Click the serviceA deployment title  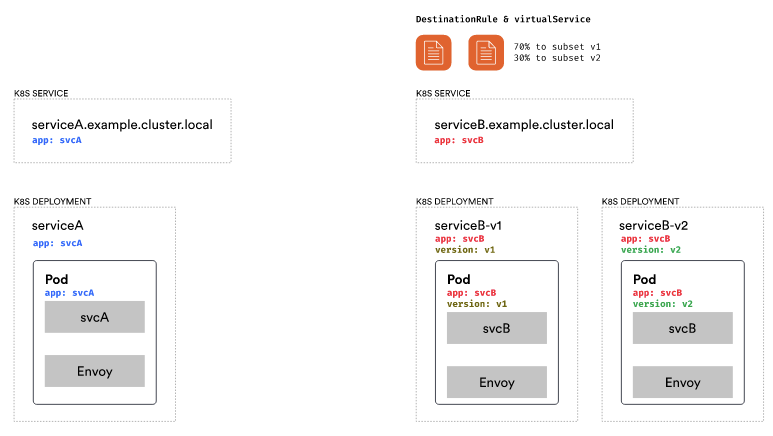pos(59,226)
